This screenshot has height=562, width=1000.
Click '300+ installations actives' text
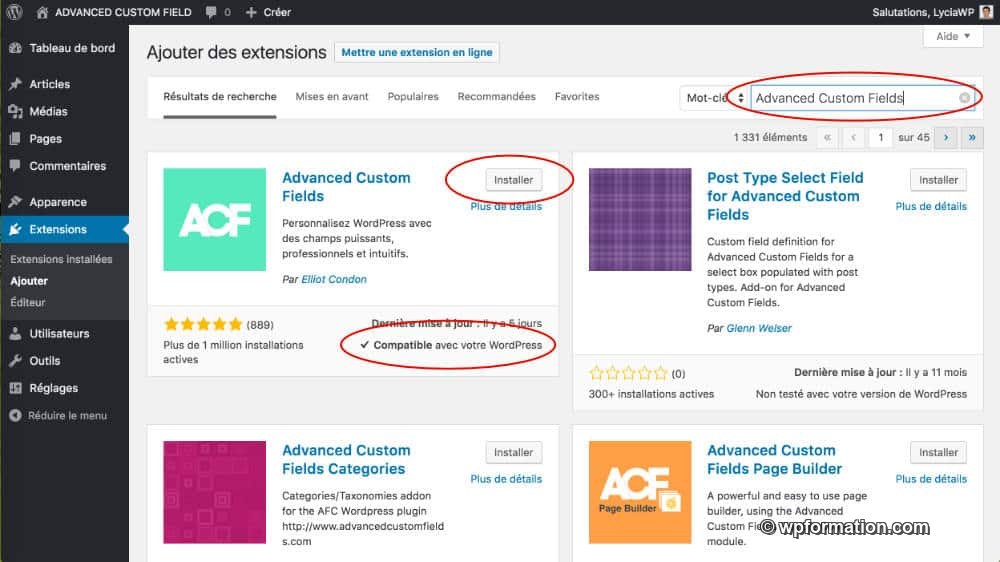click(x=651, y=394)
